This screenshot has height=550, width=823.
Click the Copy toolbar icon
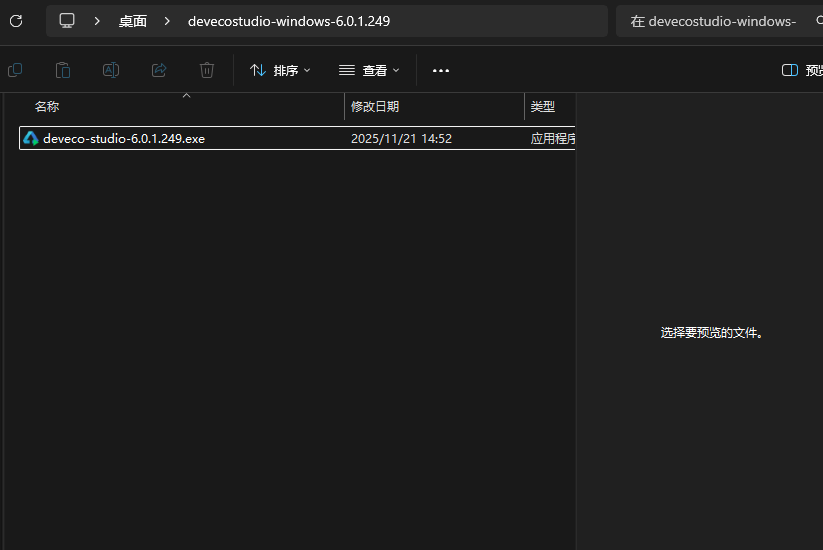(15, 70)
